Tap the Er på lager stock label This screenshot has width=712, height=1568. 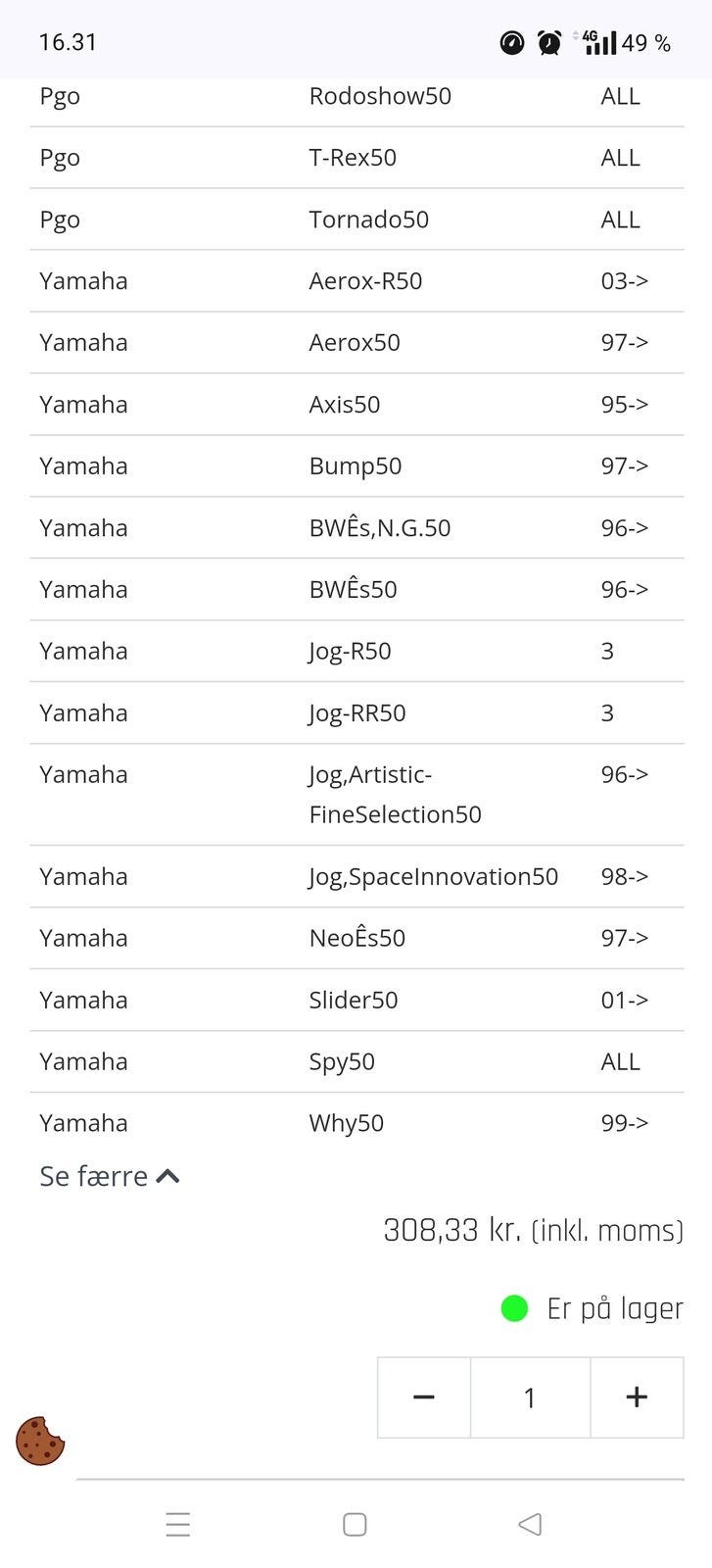coord(614,1308)
